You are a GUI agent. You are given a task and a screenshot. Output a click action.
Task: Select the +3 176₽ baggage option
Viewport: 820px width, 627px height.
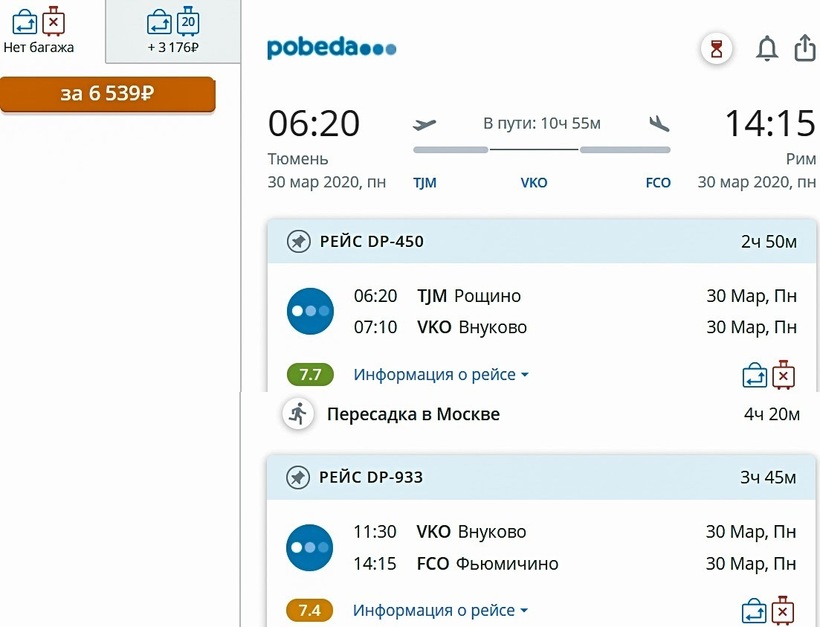[x=173, y=31]
